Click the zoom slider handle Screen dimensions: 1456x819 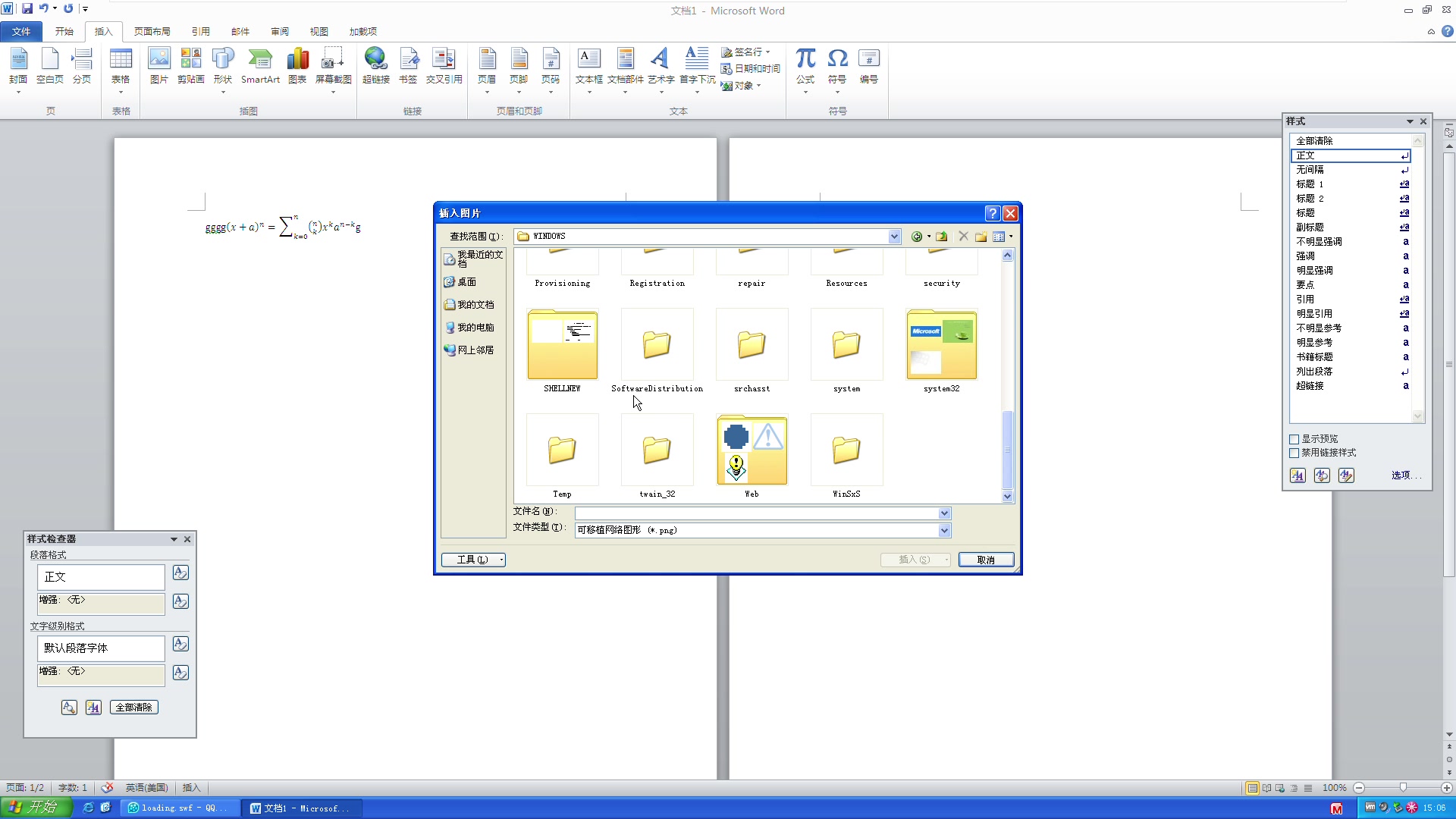(x=1403, y=788)
